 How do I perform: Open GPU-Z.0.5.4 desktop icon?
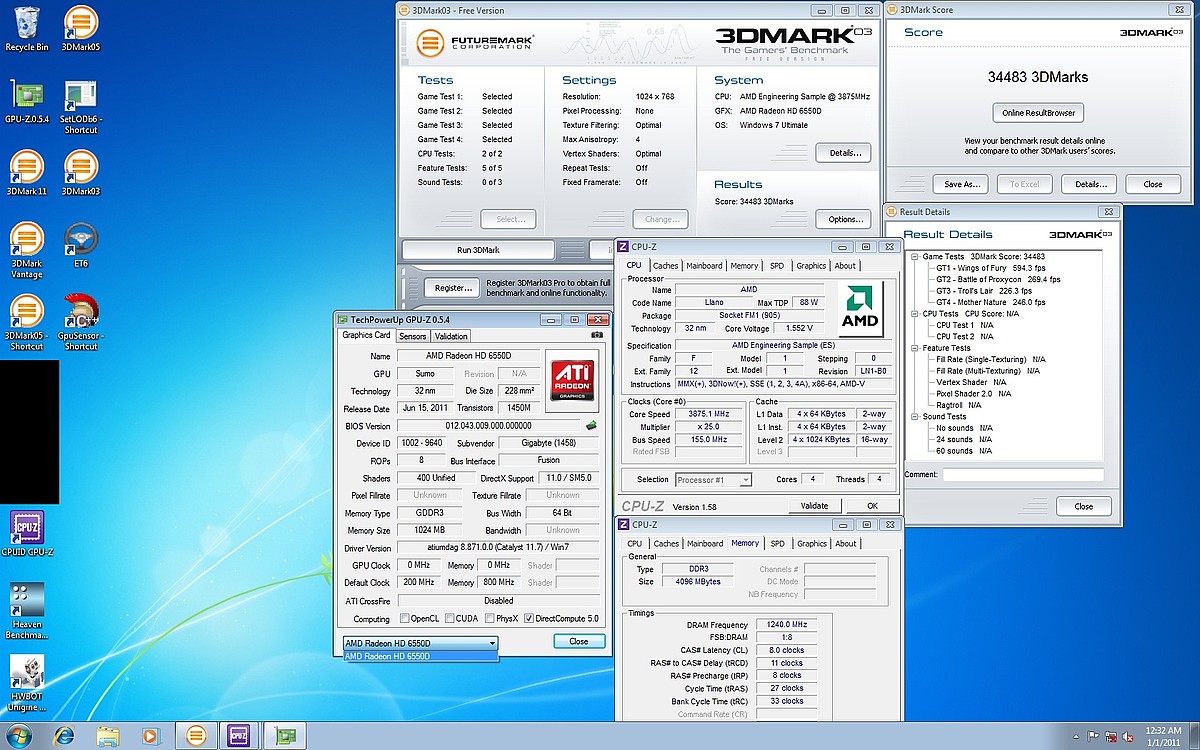[27, 101]
